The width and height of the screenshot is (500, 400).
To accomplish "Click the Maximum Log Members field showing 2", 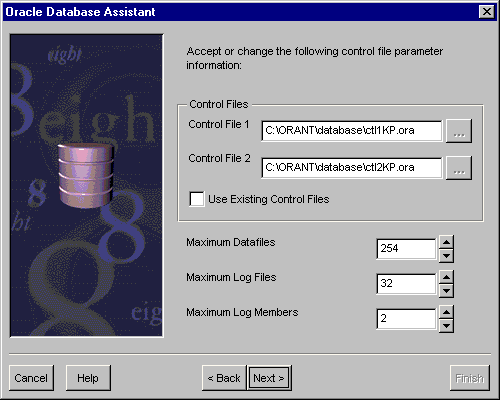I will pyautogui.click(x=406, y=319).
